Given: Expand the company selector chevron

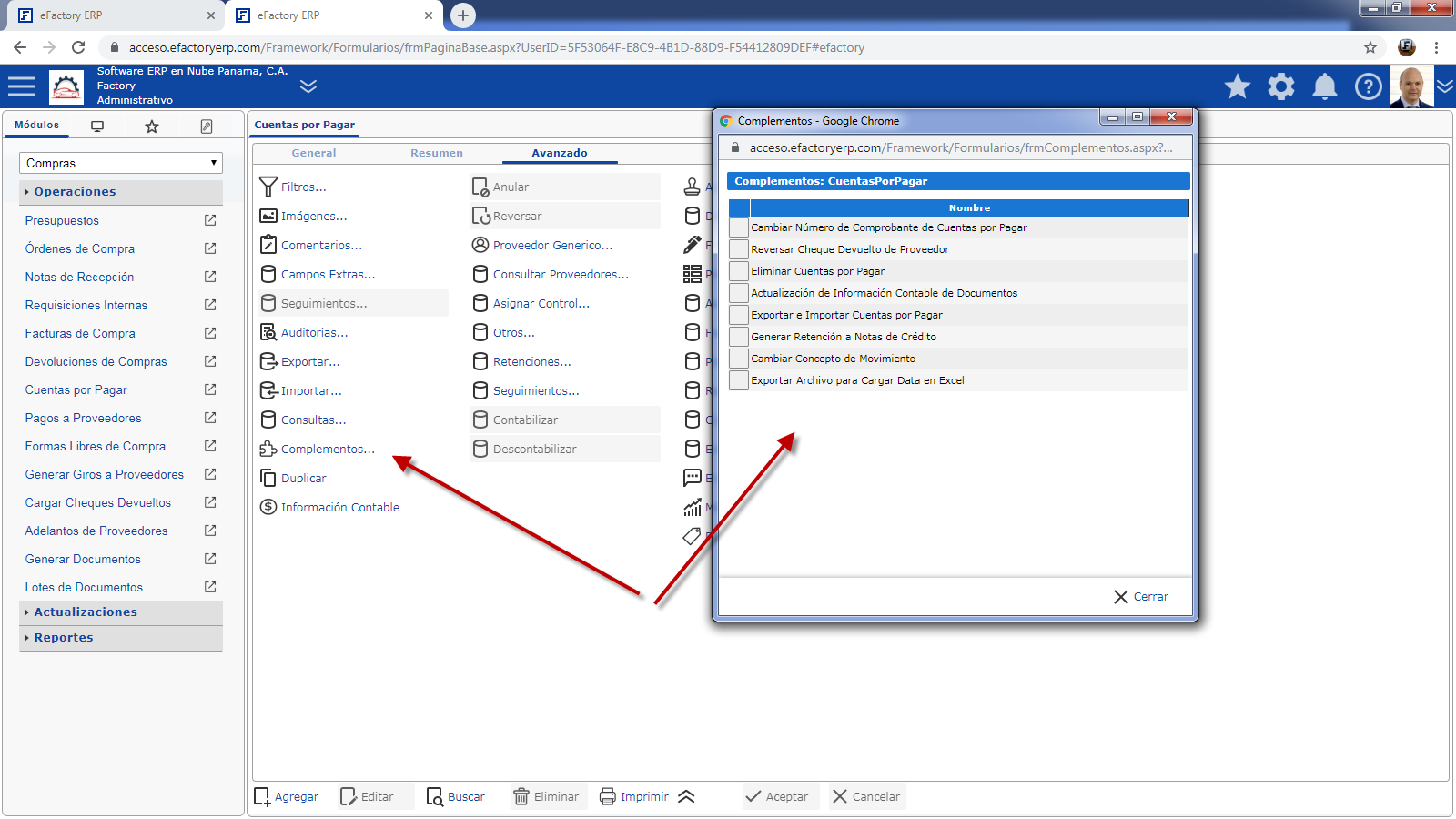Looking at the screenshot, I should pos(308,86).
